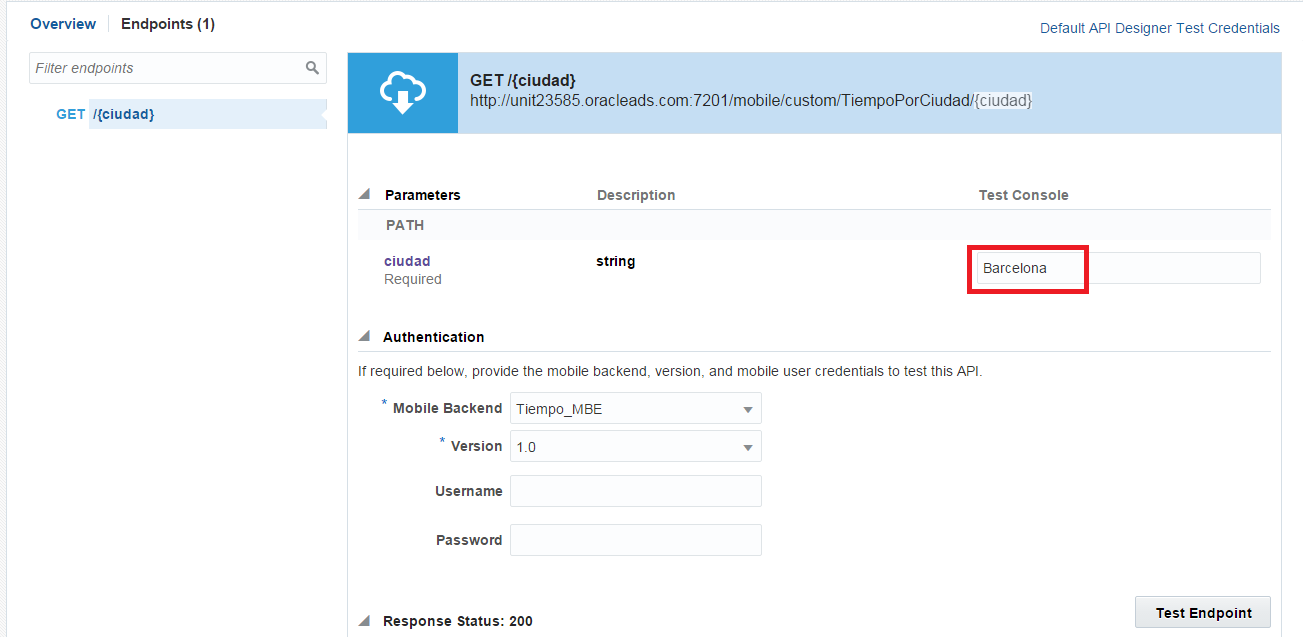Click the search magnifier in Filter endpoints
The width and height of the screenshot is (1303, 637).
click(312, 68)
